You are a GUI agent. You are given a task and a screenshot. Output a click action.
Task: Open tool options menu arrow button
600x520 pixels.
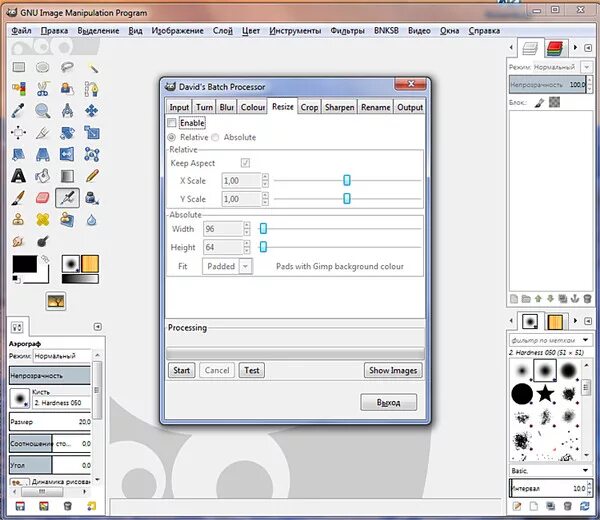(98, 326)
